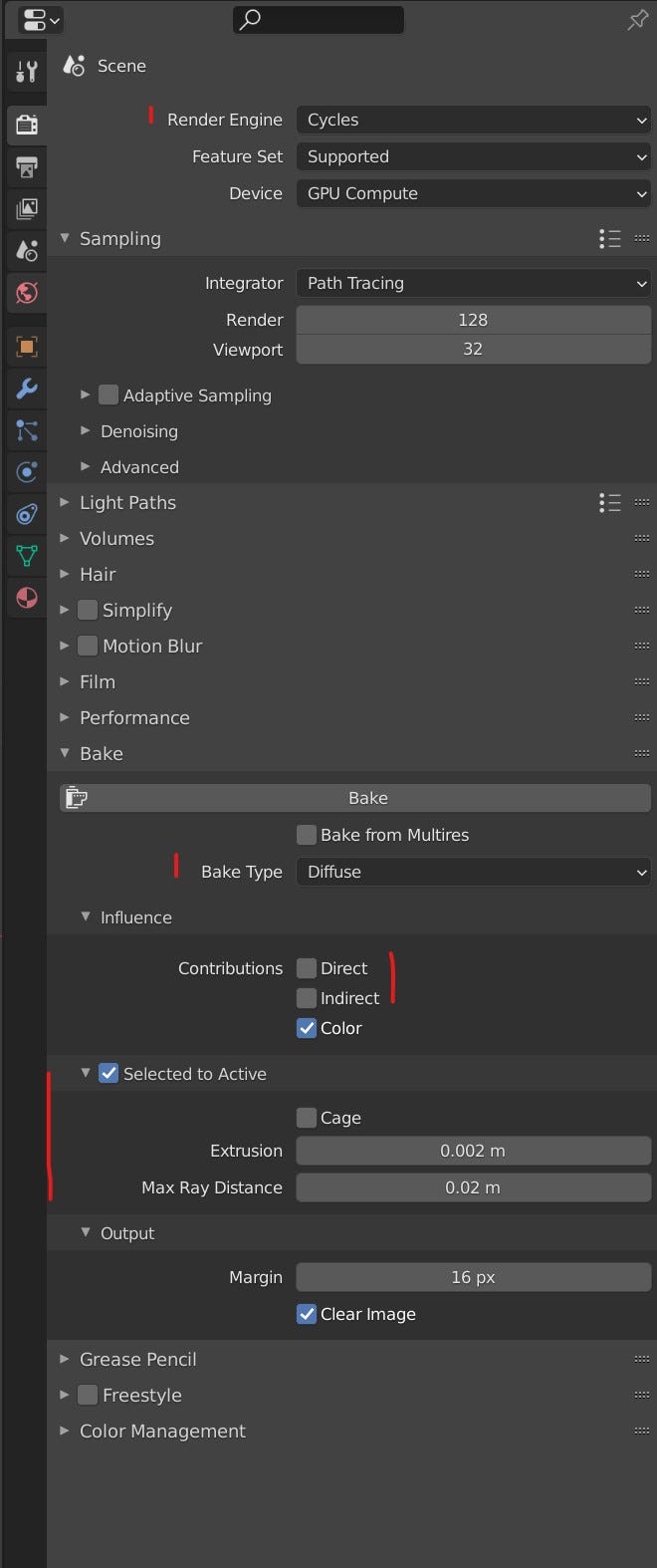Screen dimensions: 657x1568
Task: Open the Sampling presets list icon
Action: [x=610, y=239]
